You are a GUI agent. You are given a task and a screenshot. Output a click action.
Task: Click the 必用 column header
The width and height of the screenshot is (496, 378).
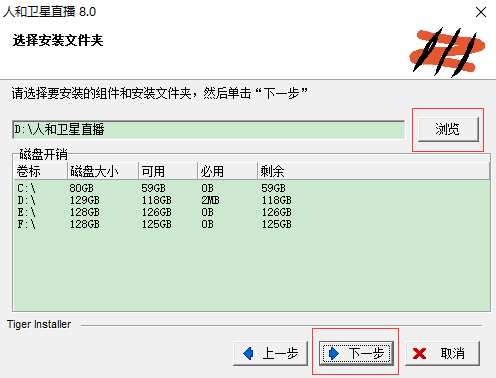(x=227, y=171)
